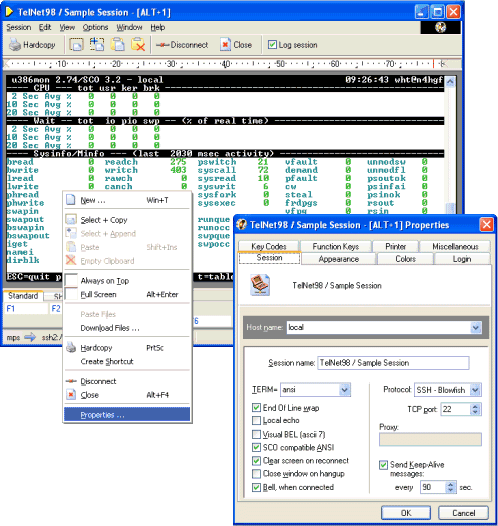Click the OK button
The height and width of the screenshot is (526, 498).
click(x=406, y=513)
